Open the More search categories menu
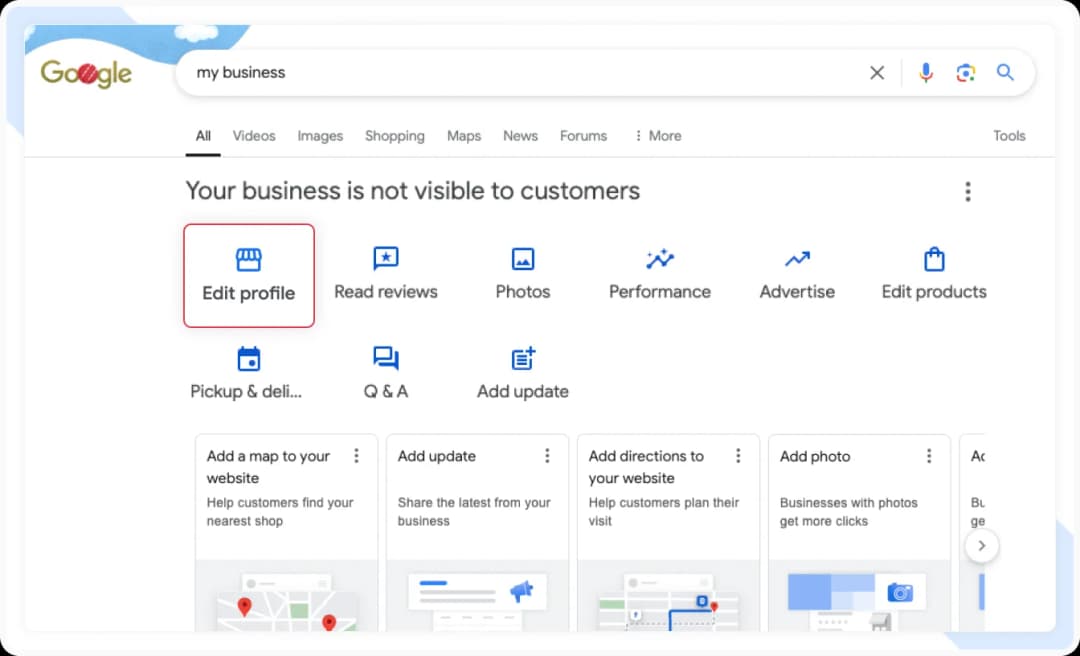The width and height of the screenshot is (1080, 656). pos(657,135)
